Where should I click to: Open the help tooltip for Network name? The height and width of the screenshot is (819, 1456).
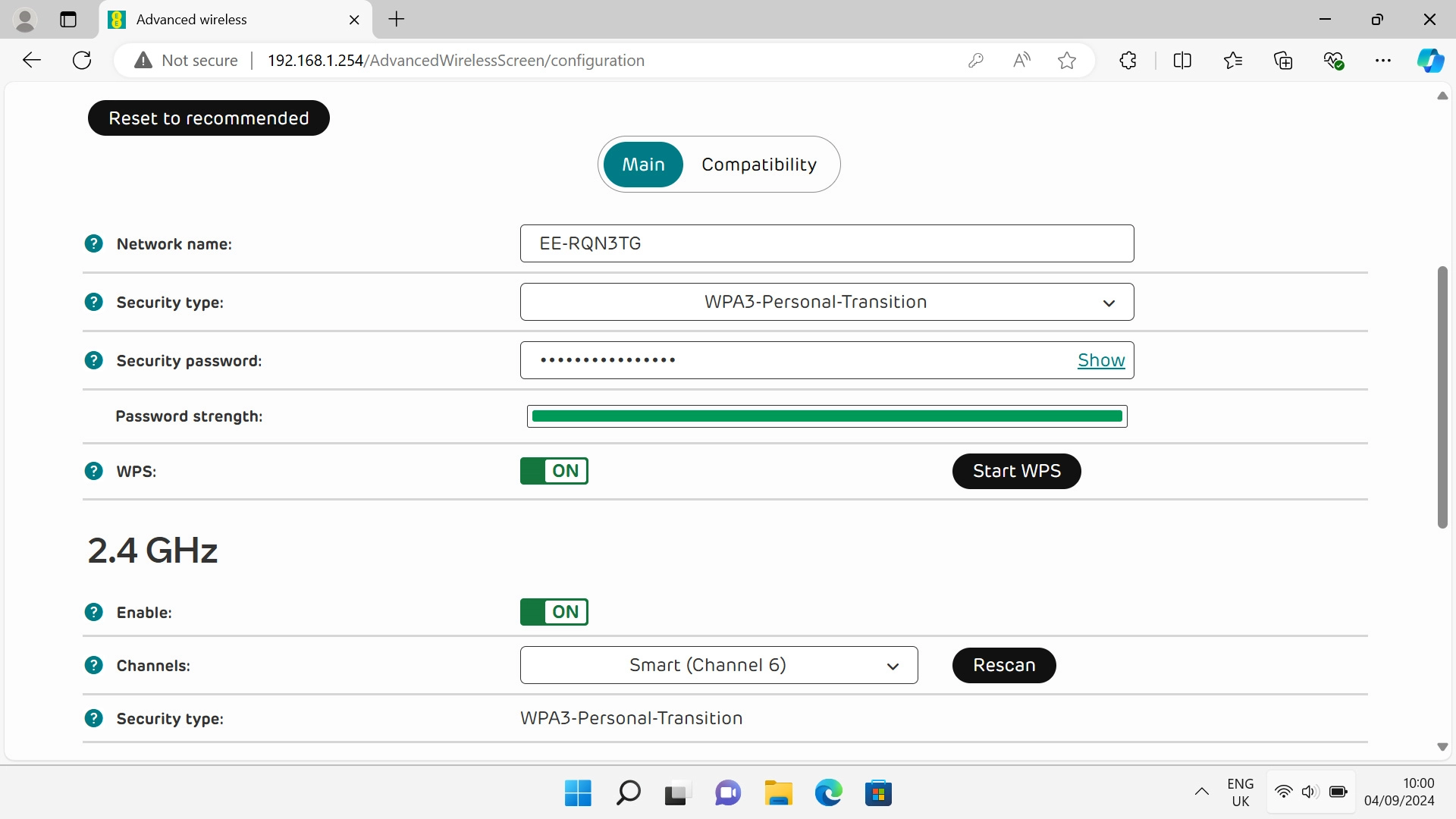(x=93, y=243)
